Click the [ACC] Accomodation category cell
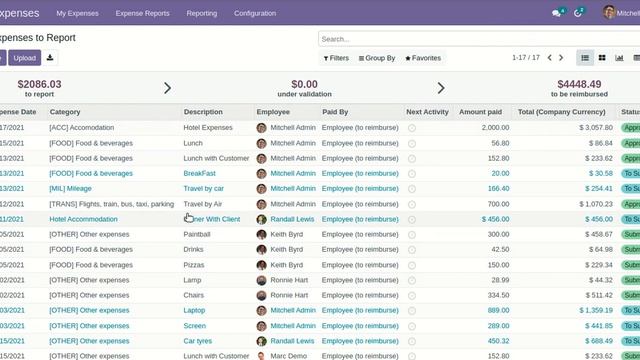Image resolution: width=640 pixels, height=360 pixels. (x=82, y=128)
